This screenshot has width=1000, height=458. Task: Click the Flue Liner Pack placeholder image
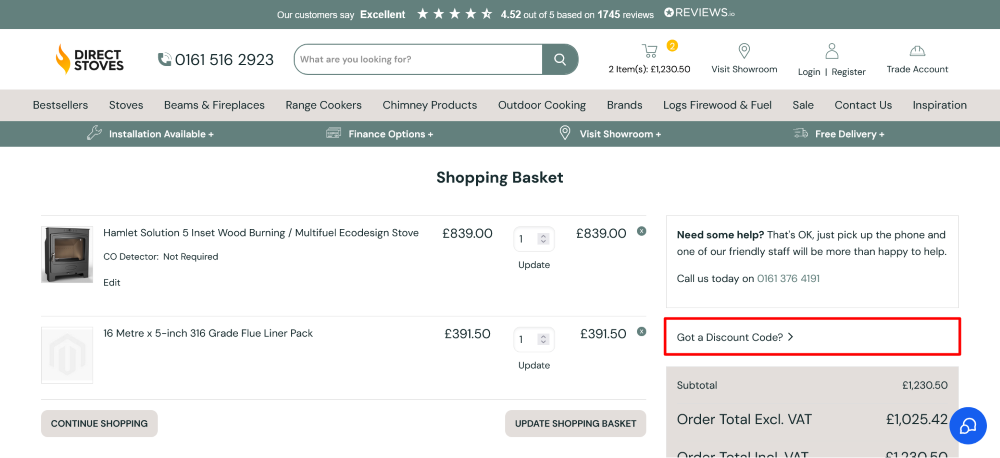[x=67, y=355]
